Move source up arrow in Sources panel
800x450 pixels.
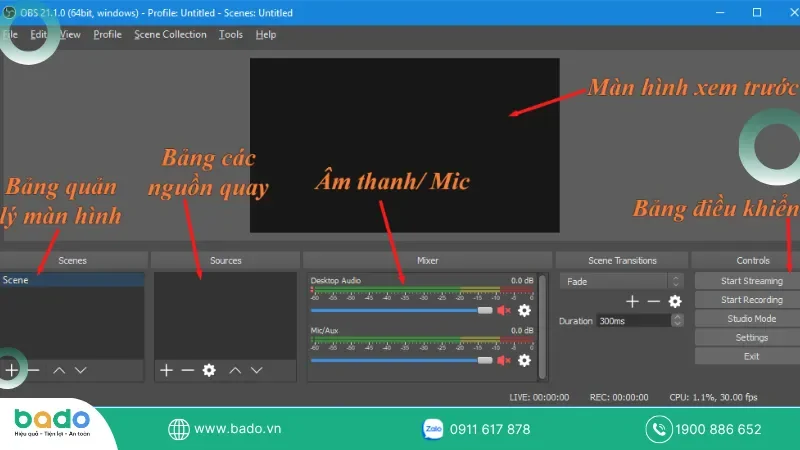pos(235,370)
